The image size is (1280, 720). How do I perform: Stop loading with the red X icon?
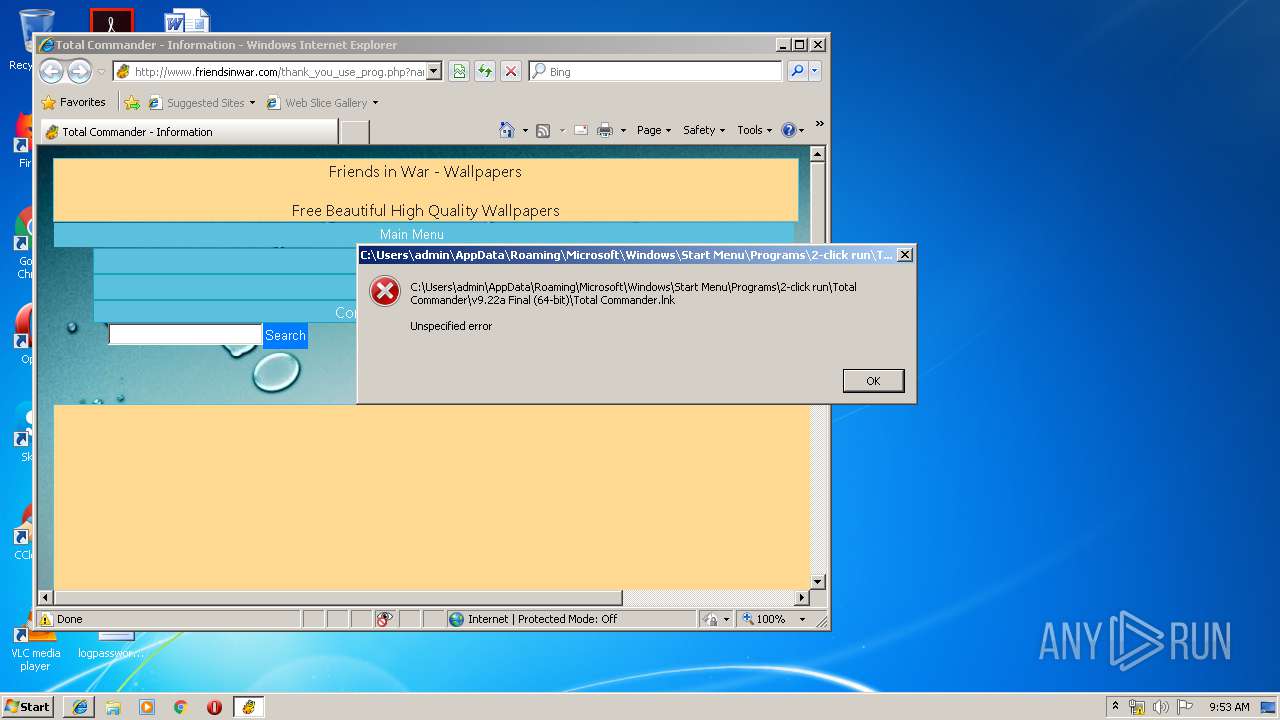(511, 71)
